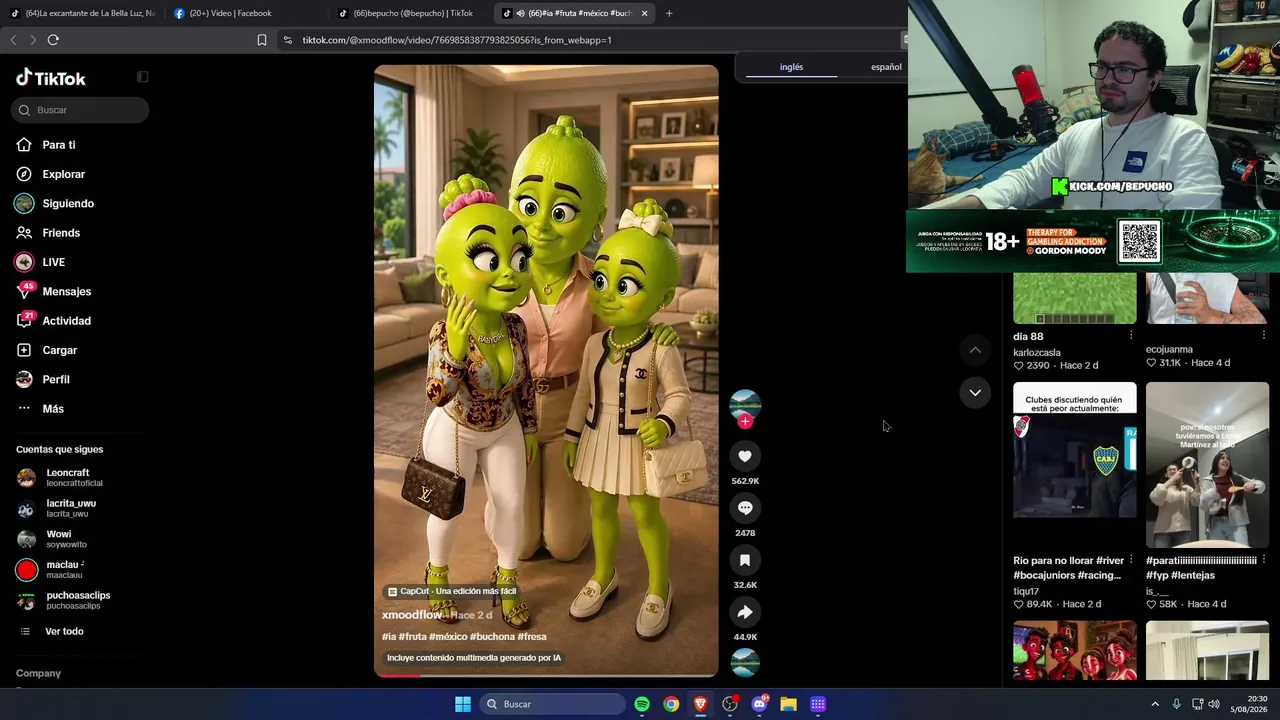Open the Leoncraft followed account
The height and width of the screenshot is (720, 1280).
(x=60, y=478)
